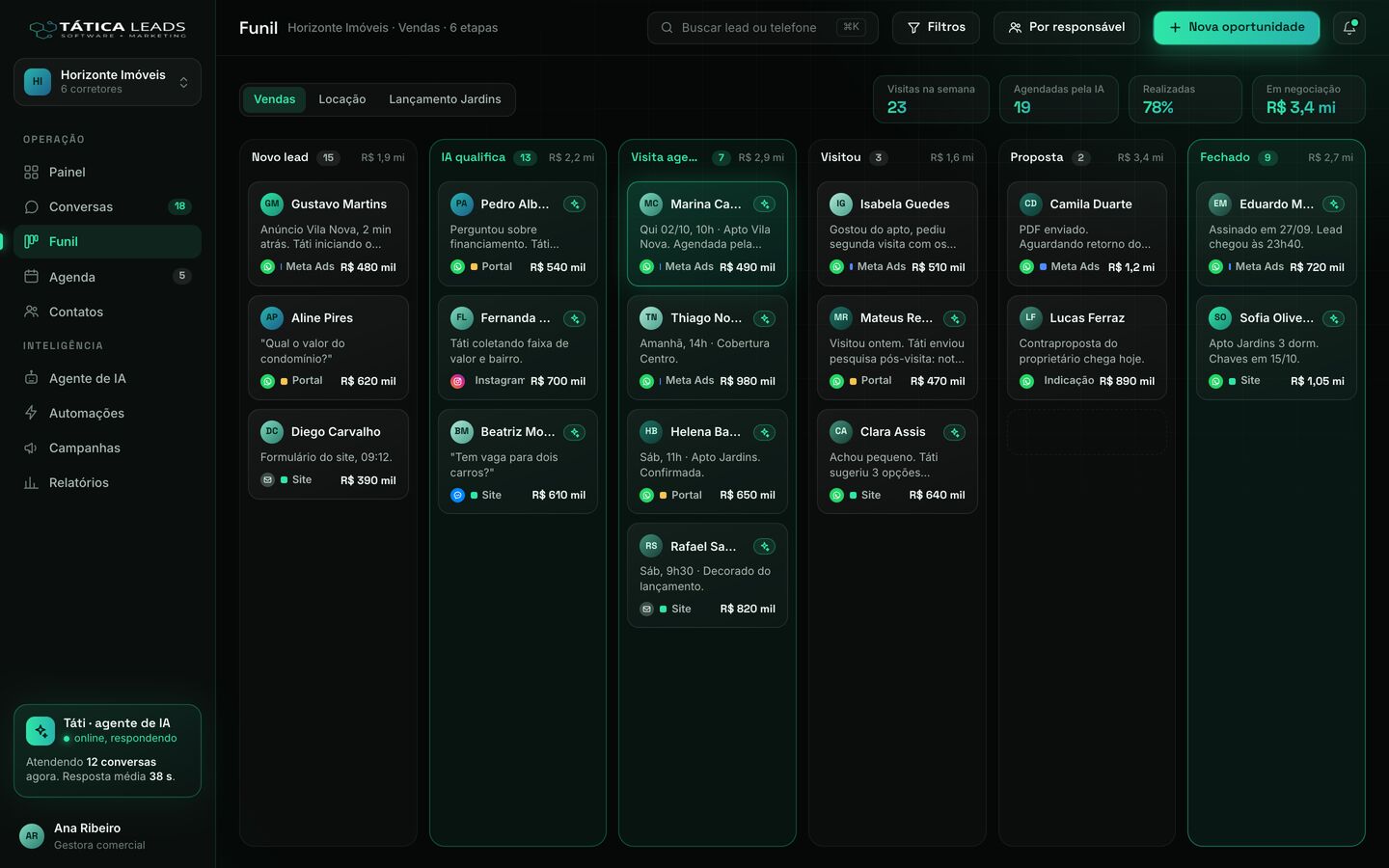Select Funil in the sidebar menu
This screenshot has width=1389, height=868.
click(x=107, y=241)
